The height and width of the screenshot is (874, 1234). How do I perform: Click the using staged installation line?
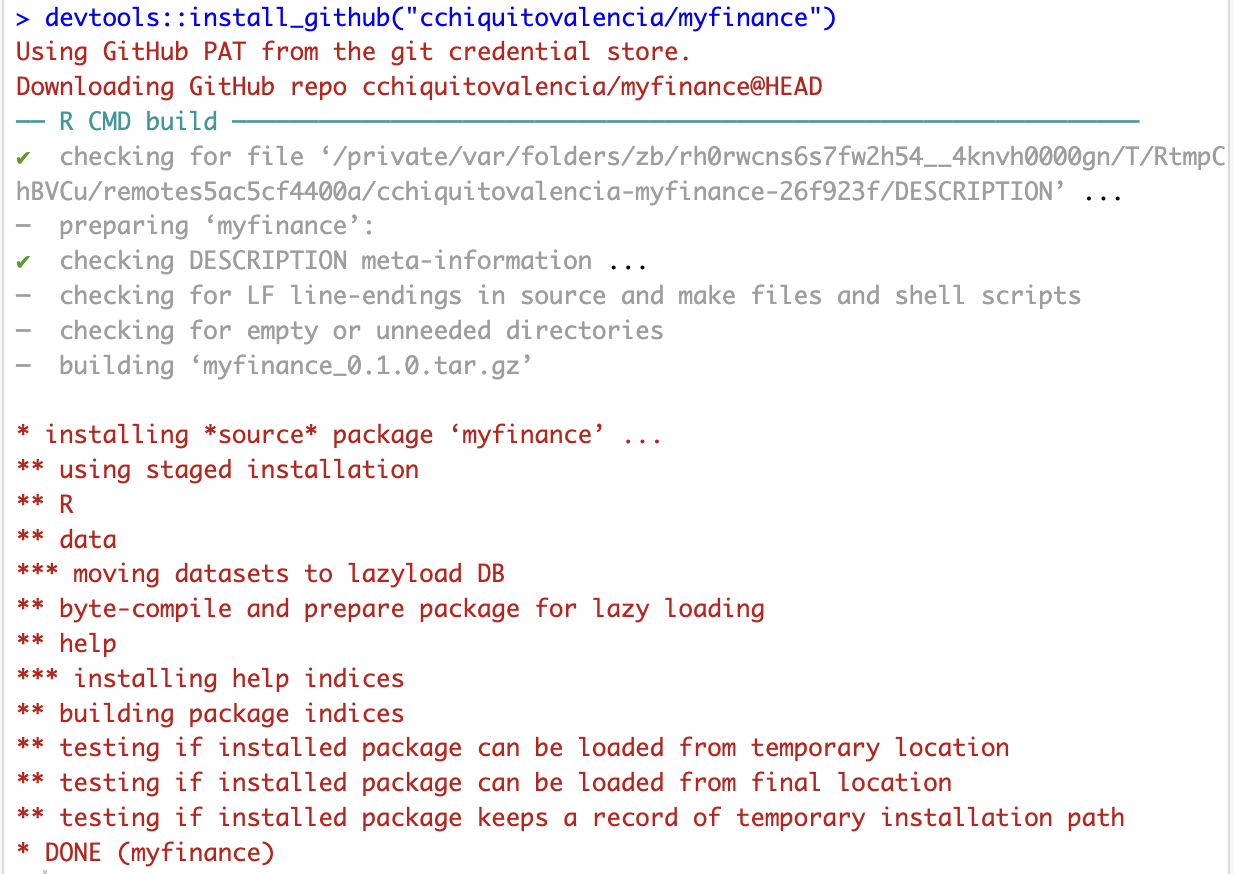pos(217,469)
